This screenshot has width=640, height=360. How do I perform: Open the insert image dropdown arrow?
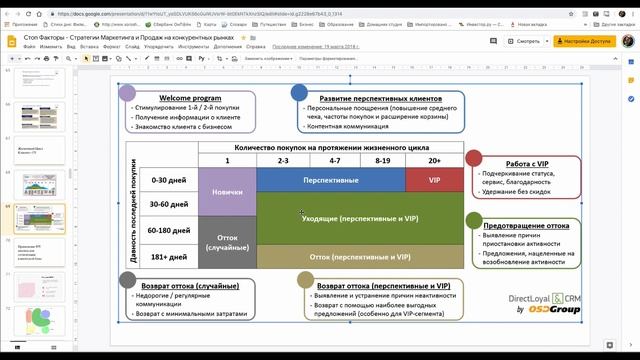111,59
